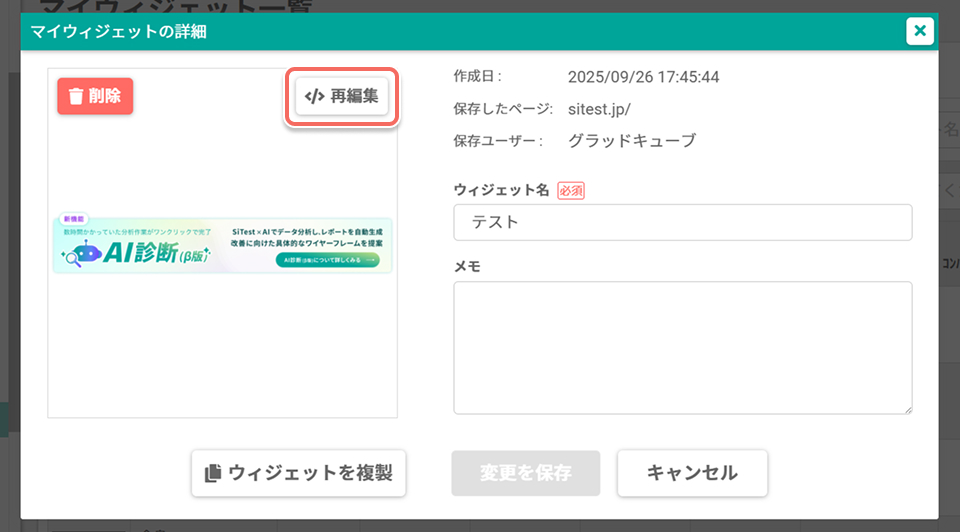Click the メモ field label
This screenshot has height=532, width=960.
[x=467, y=267]
